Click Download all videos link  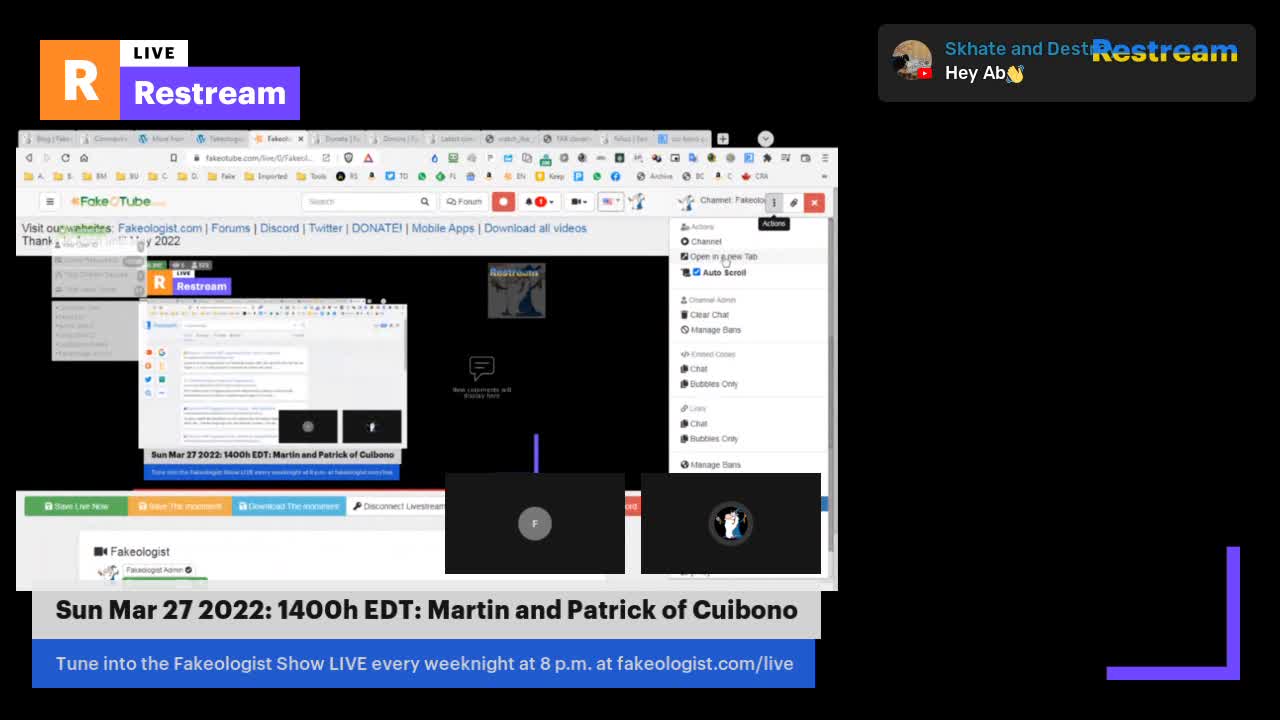[x=535, y=228]
